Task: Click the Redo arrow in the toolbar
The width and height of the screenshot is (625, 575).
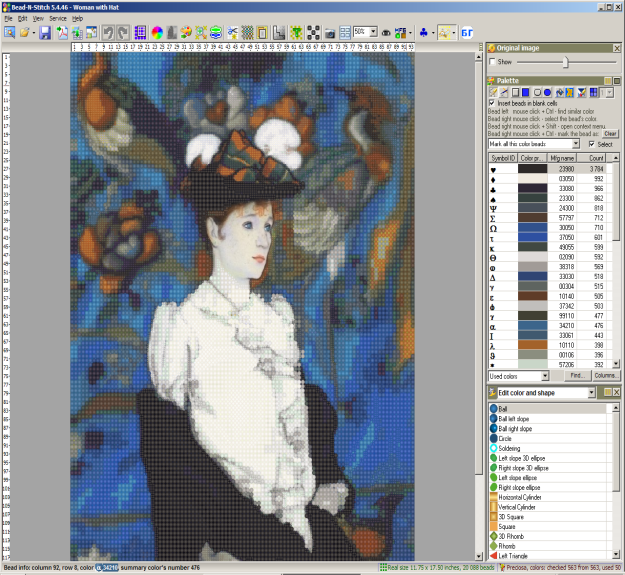Action: click(x=123, y=33)
